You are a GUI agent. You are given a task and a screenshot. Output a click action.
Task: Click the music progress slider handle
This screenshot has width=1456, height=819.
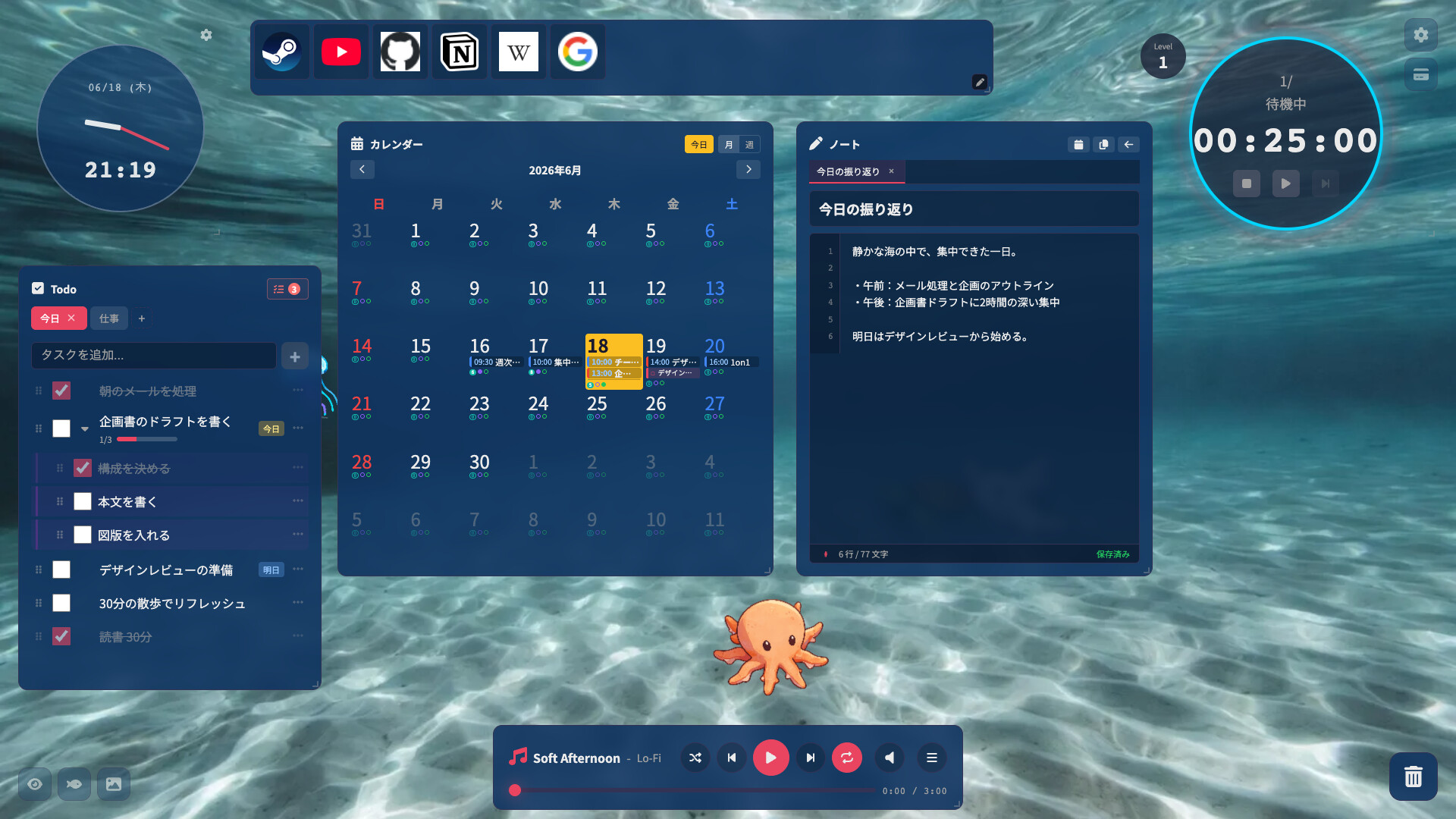point(515,790)
